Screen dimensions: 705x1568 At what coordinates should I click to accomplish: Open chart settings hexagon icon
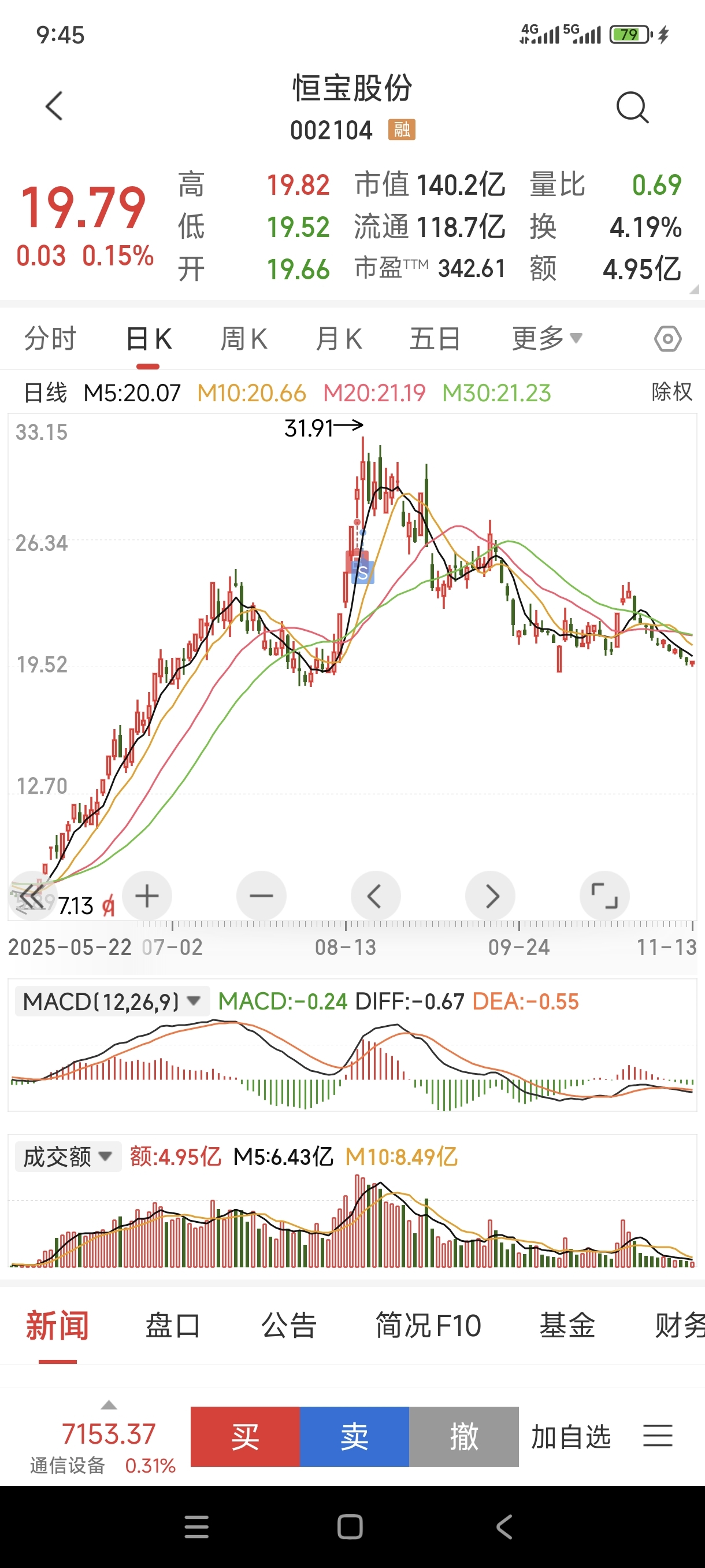tap(668, 338)
